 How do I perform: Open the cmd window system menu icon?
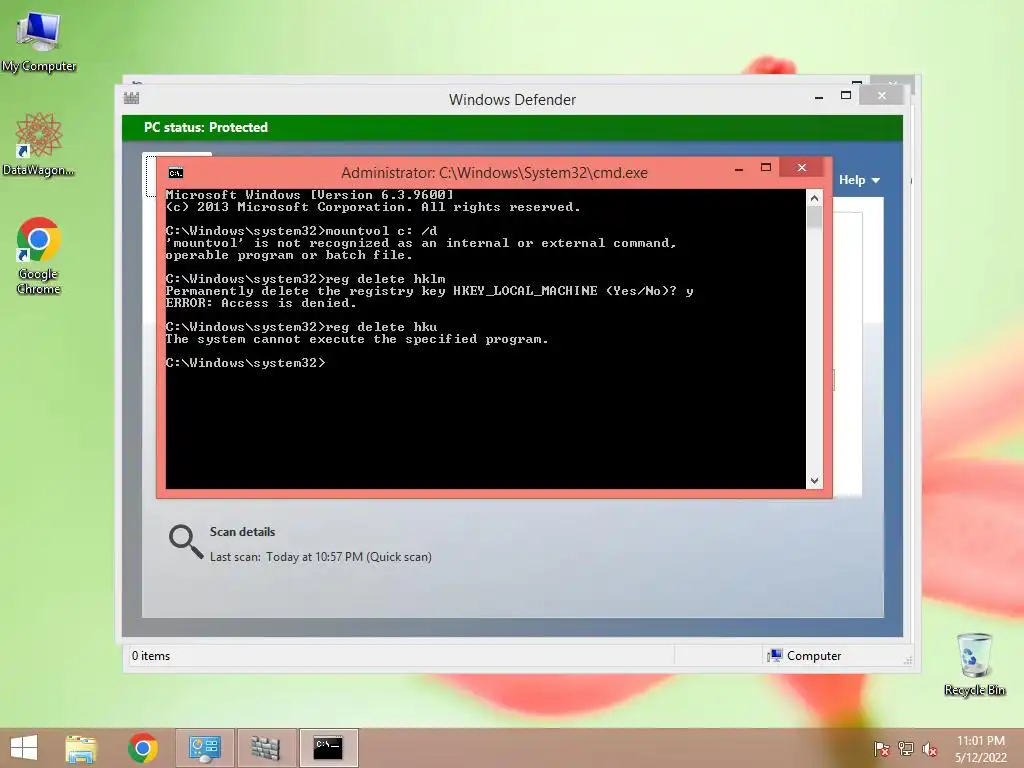point(176,172)
